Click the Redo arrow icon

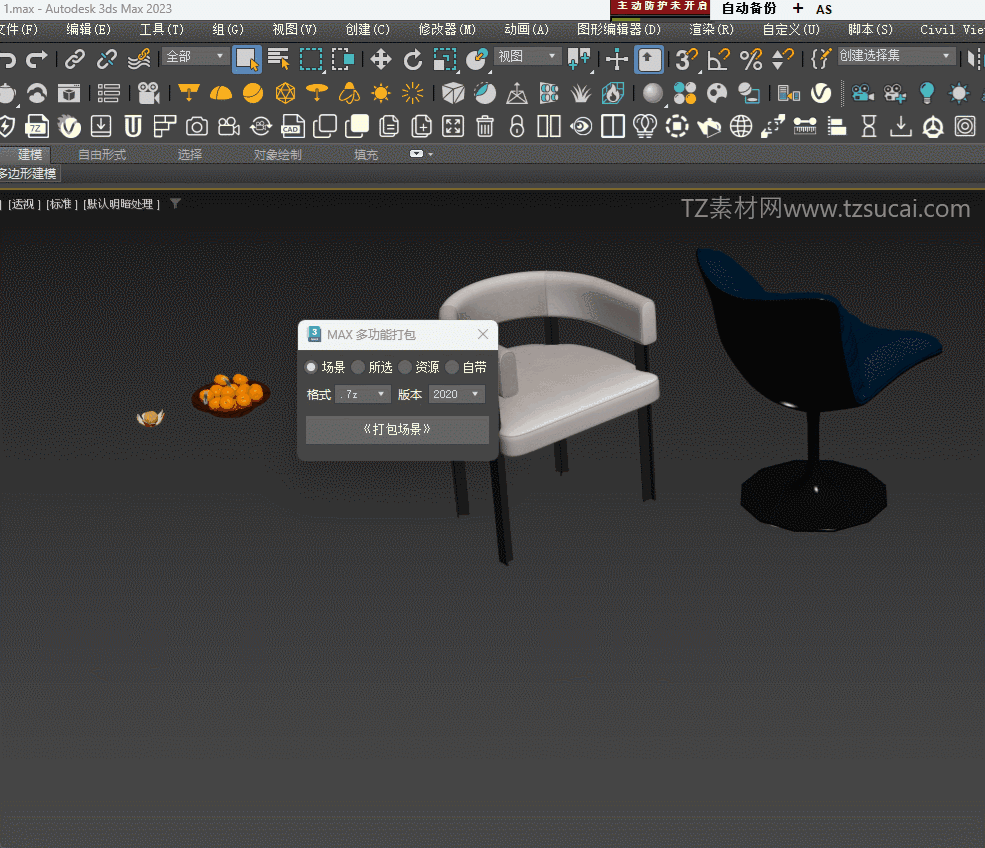(x=37, y=60)
